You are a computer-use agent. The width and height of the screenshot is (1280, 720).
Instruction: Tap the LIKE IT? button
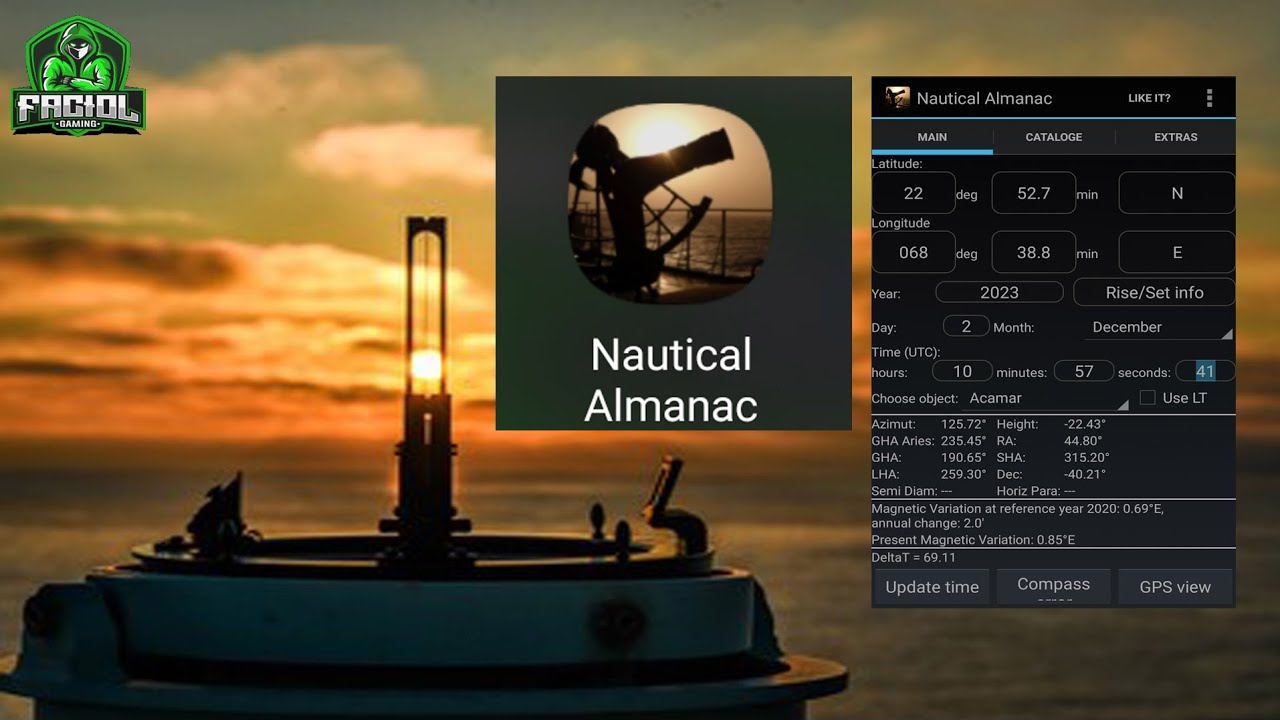pos(1149,98)
